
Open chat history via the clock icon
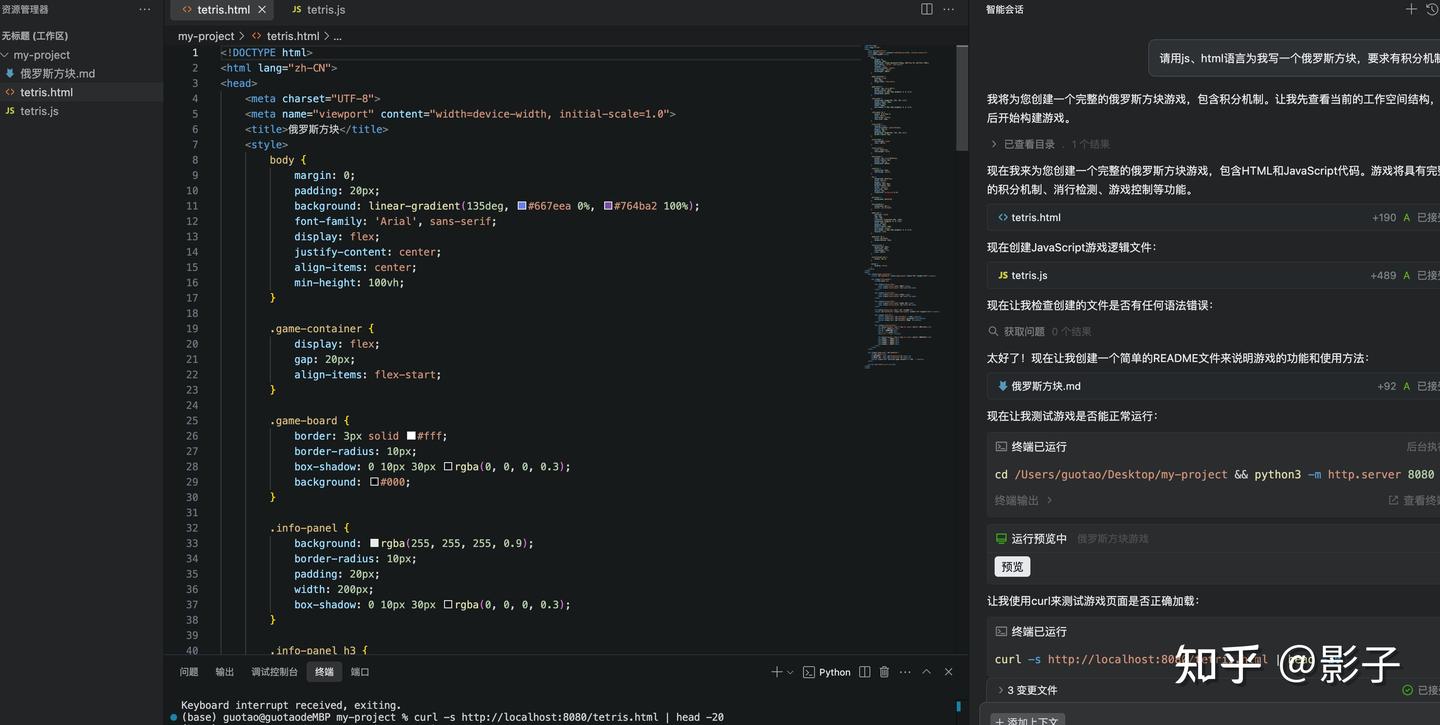pos(1432,9)
